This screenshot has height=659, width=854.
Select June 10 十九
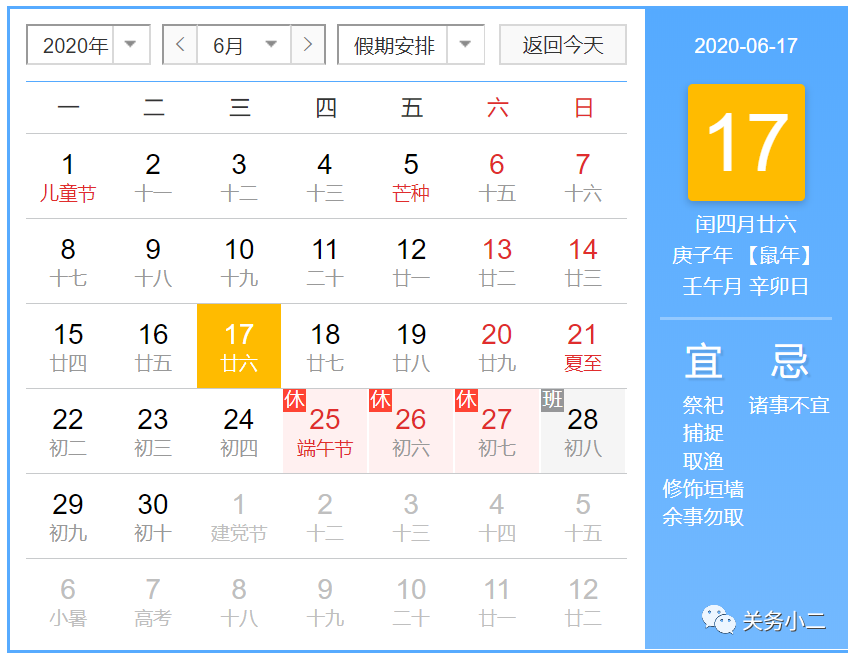(x=239, y=261)
